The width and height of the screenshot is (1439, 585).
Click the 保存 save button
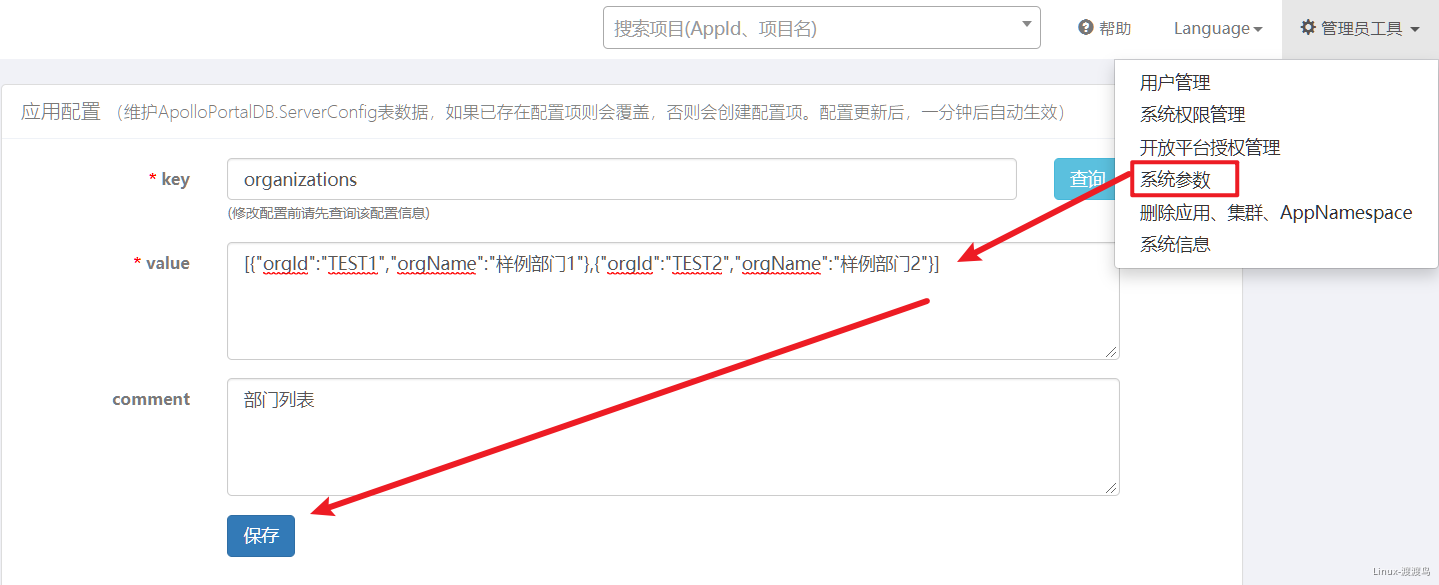point(261,535)
